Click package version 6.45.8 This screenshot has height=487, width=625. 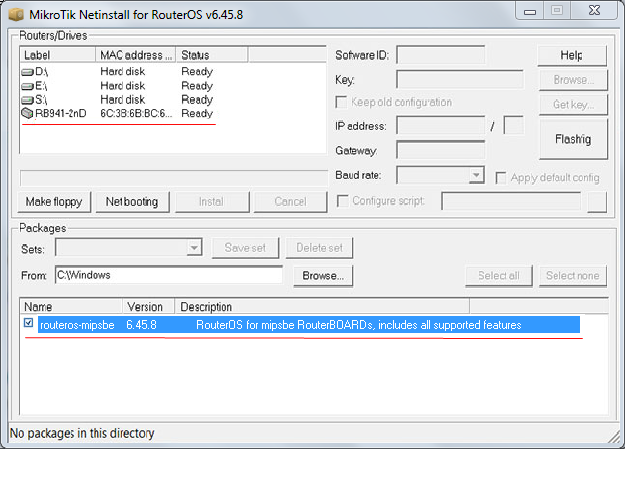142,325
